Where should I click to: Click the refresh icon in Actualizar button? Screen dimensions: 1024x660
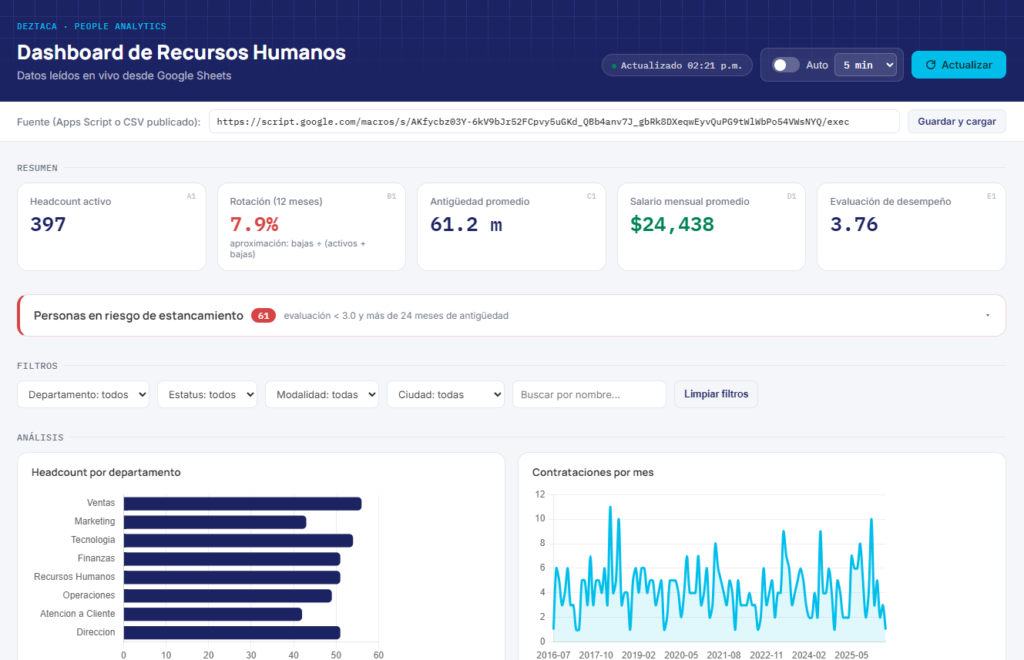931,65
